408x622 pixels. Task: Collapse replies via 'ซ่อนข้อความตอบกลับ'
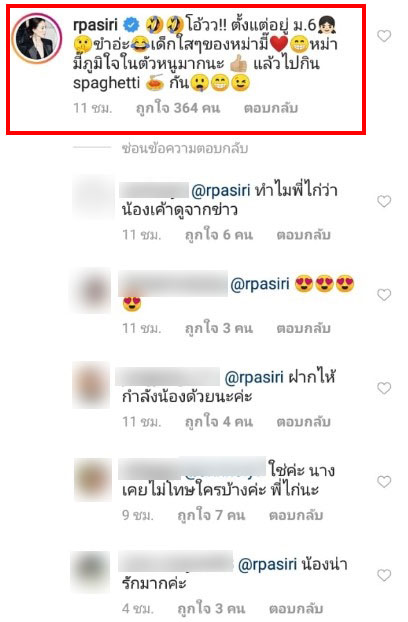185,148
